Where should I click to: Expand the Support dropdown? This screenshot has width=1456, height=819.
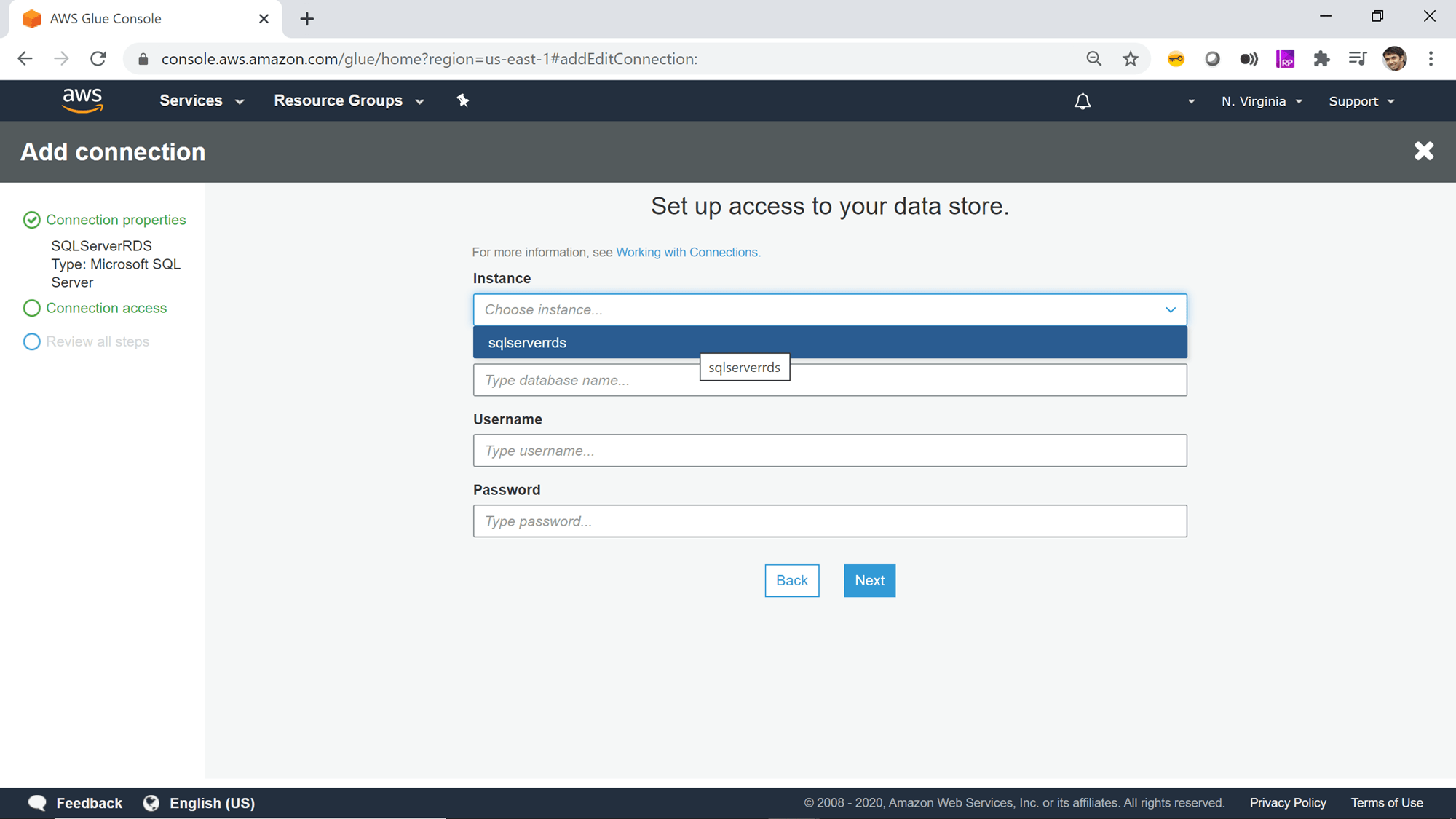[1361, 101]
